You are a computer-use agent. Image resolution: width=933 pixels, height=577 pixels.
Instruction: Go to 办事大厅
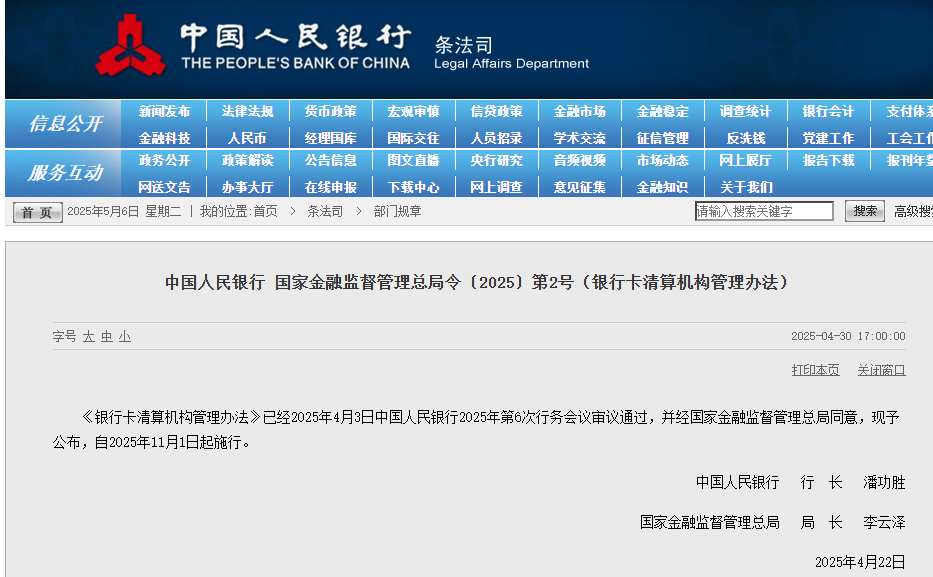[x=248, y=187]
